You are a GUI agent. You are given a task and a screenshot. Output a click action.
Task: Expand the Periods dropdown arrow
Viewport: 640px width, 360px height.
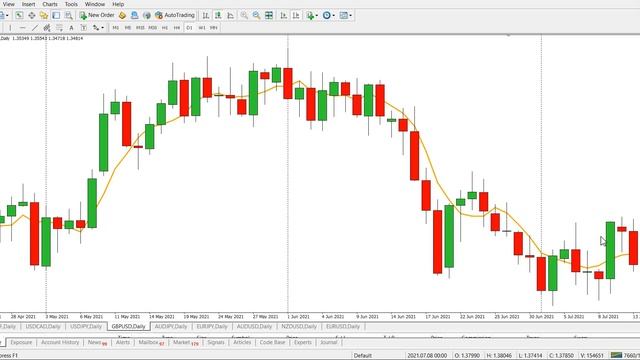pos(333,16)
